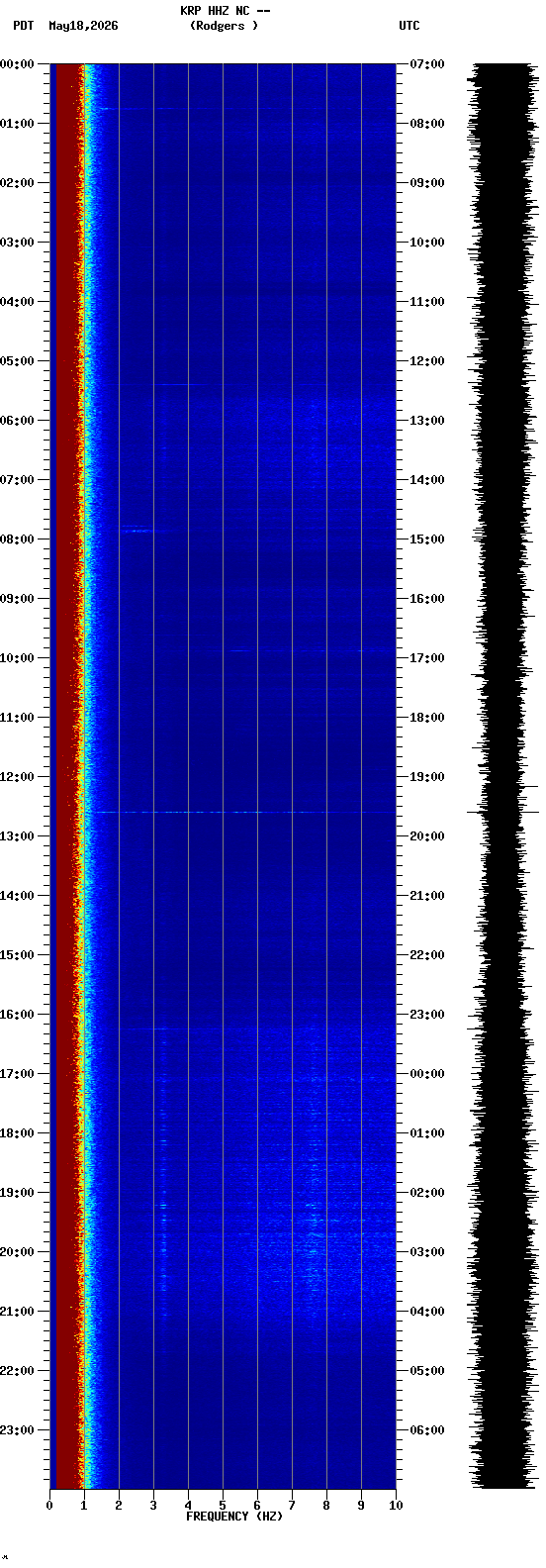Click the 04:00 PDT time label
This screenshot has height=1568, width=546.
18,302
